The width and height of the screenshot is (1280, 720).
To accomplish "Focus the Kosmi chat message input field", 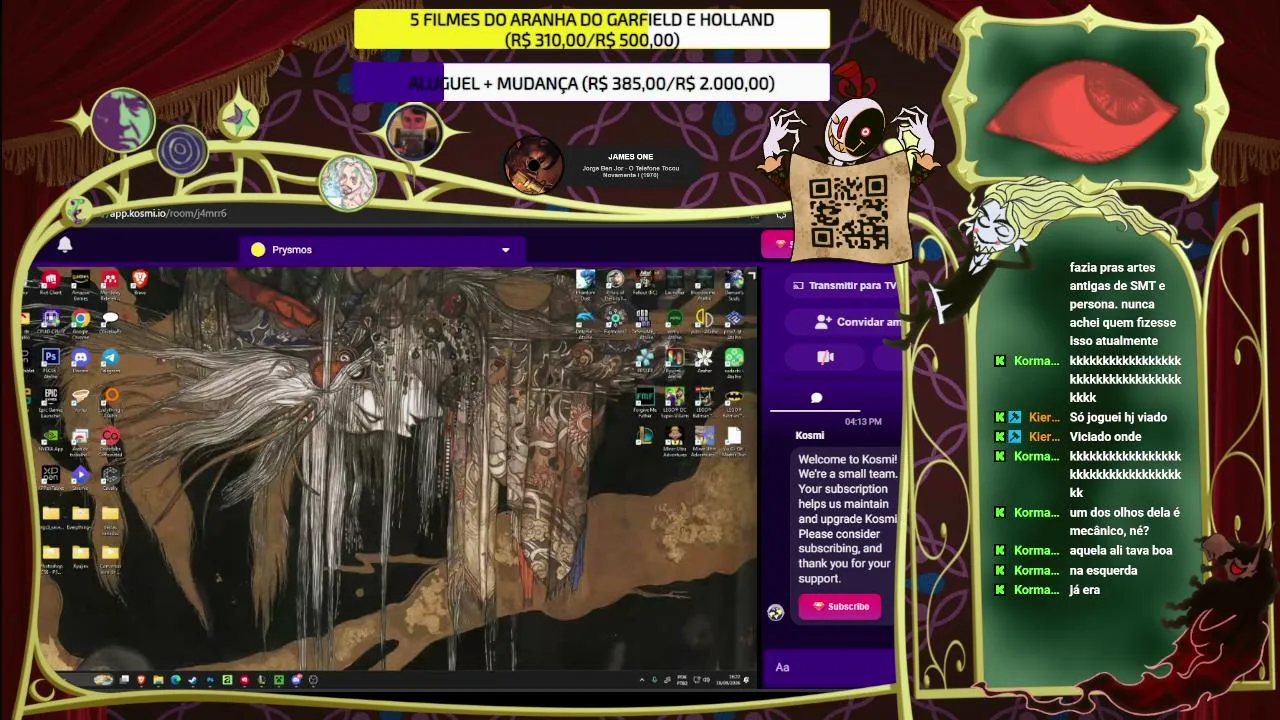I will [832, 667].
